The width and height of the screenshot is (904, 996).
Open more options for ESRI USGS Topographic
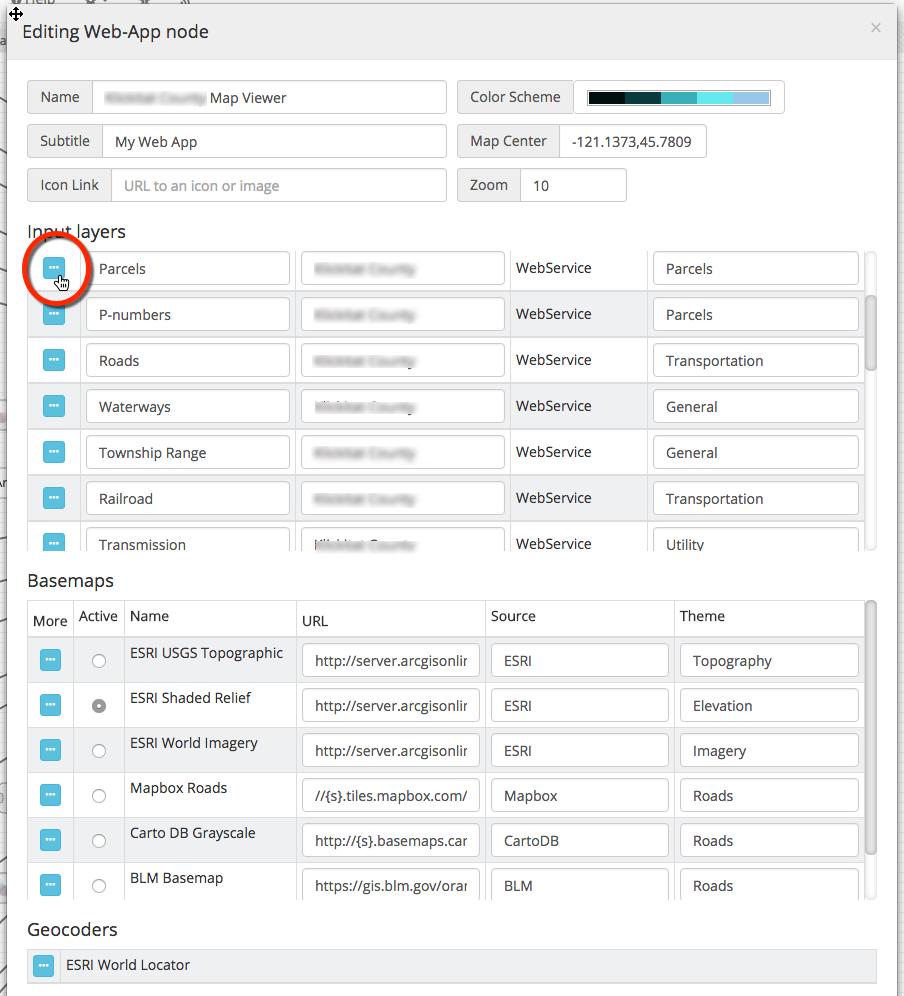coord(50,660)
